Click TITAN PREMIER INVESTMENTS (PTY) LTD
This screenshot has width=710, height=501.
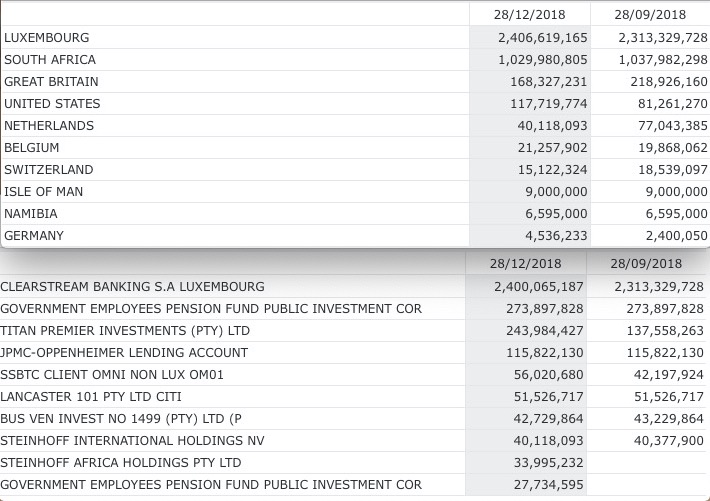pos(125,331)
